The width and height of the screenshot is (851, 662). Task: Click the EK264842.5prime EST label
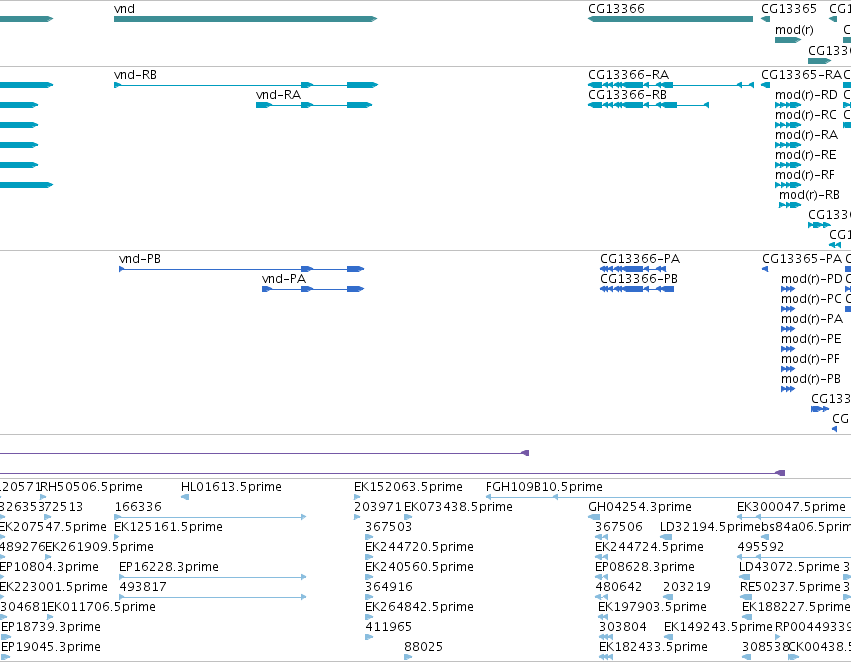click(x=420, y=607)
